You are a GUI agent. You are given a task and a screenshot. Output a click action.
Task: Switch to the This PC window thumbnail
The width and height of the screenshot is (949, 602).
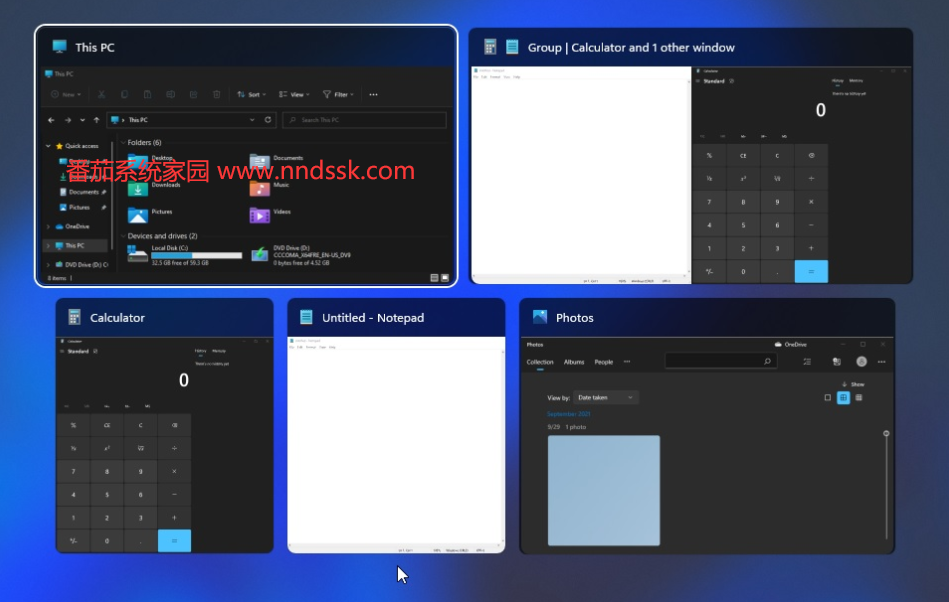tap(246, 156)
